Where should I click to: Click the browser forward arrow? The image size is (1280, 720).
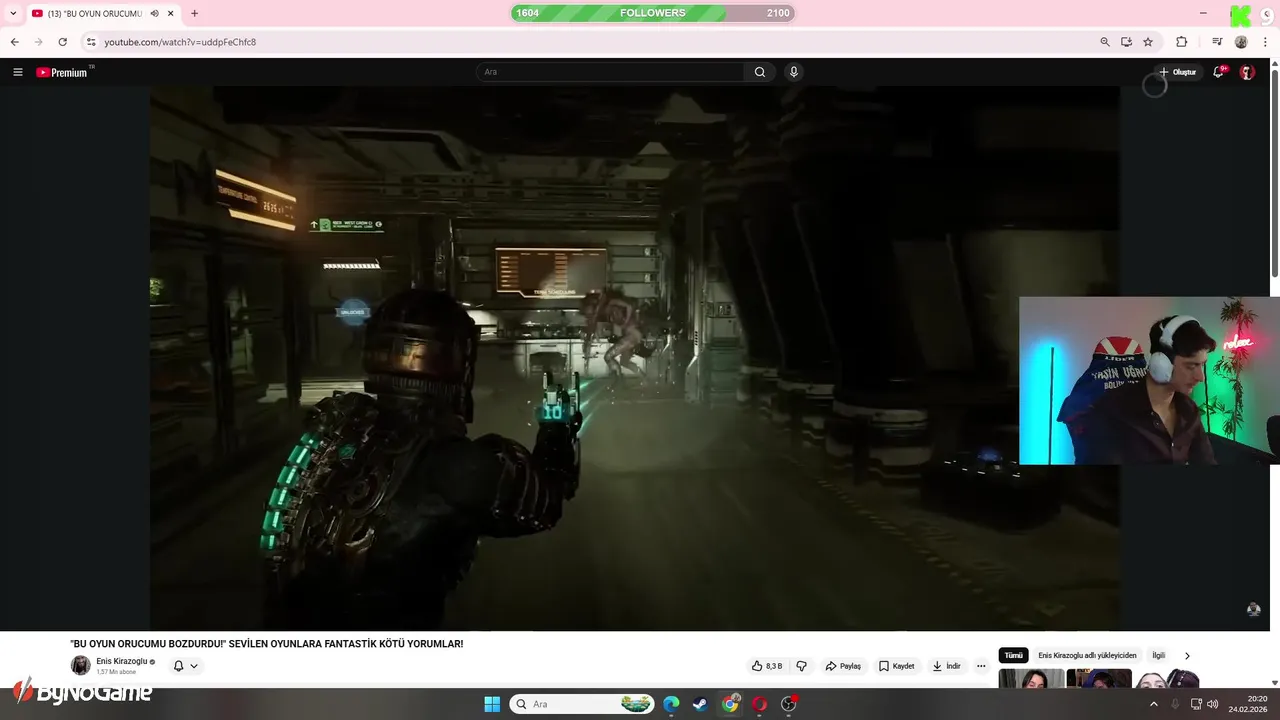(x=38, y=42)
